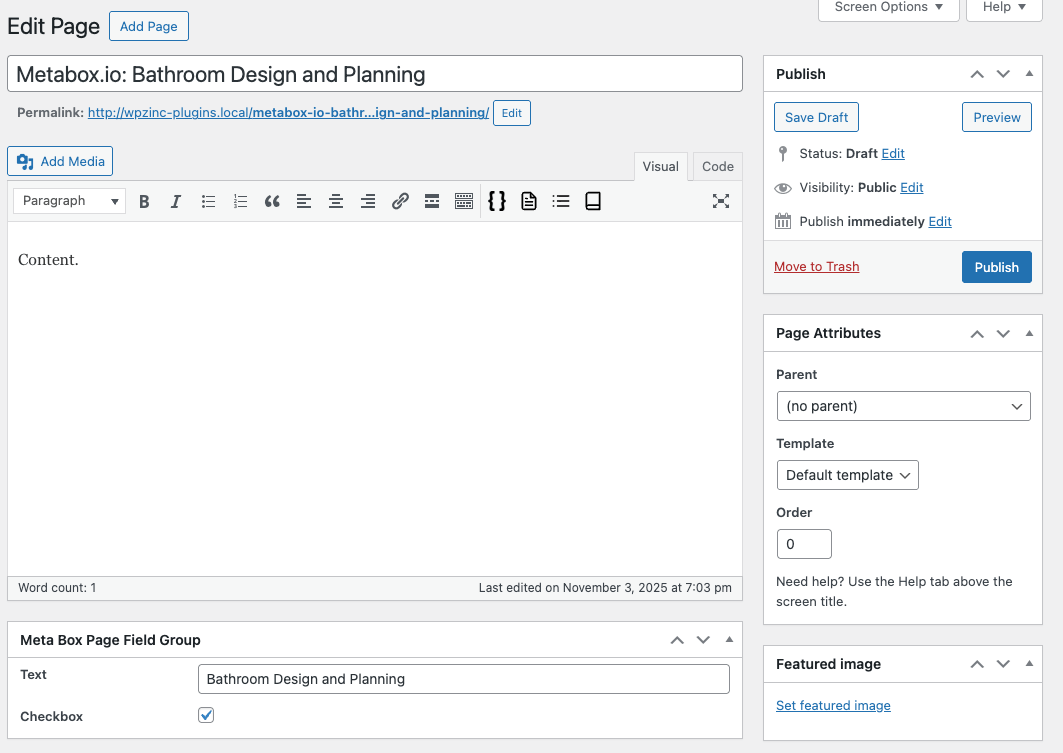
Task: Open the Screen Options menu
Action: [x=887, y=8]
